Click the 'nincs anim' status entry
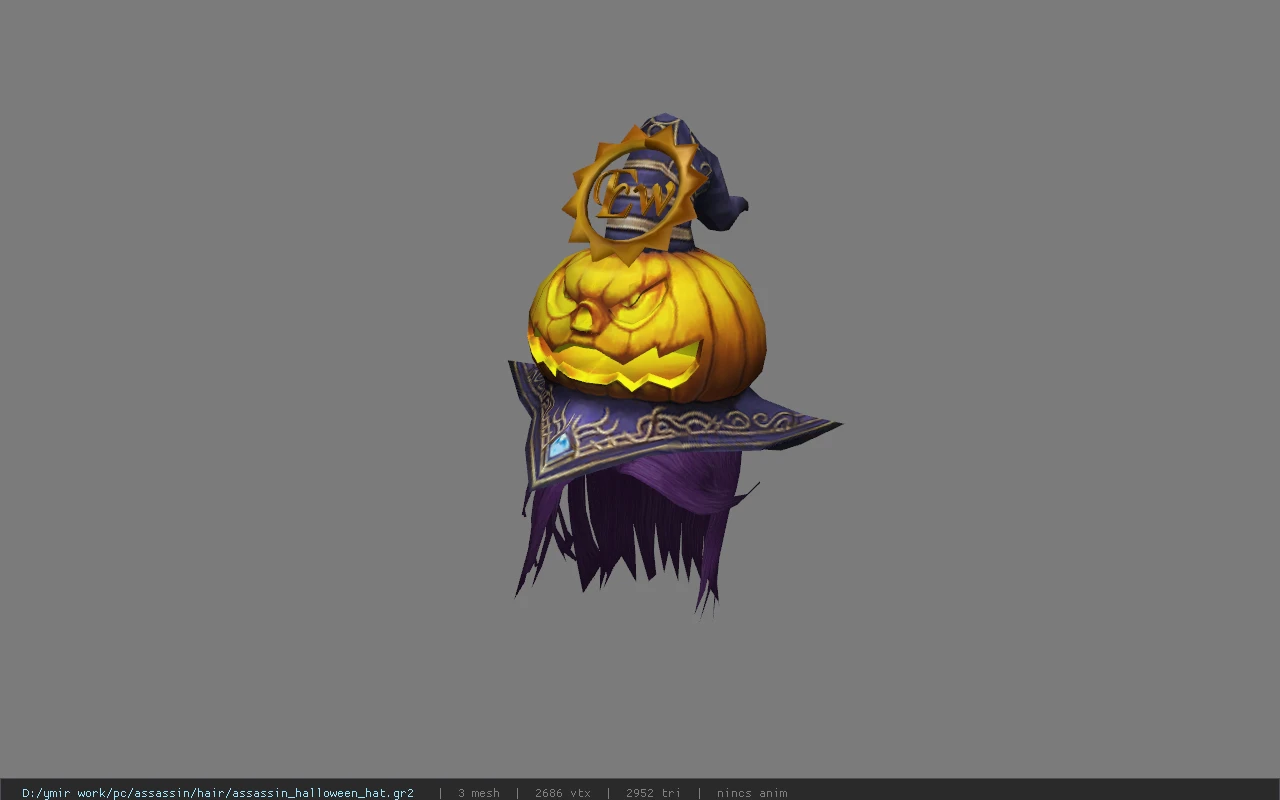Screen dimensions: 1280x800 coord(752,793)
